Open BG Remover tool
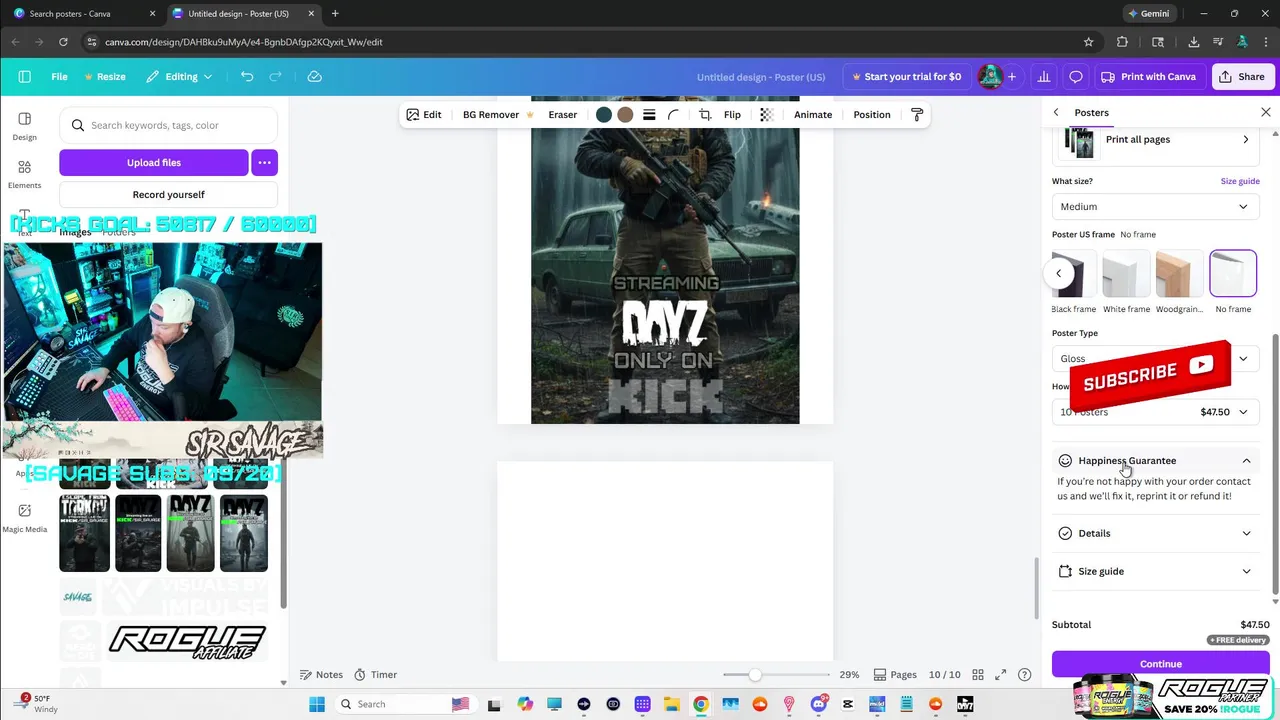 pos(497,115)
